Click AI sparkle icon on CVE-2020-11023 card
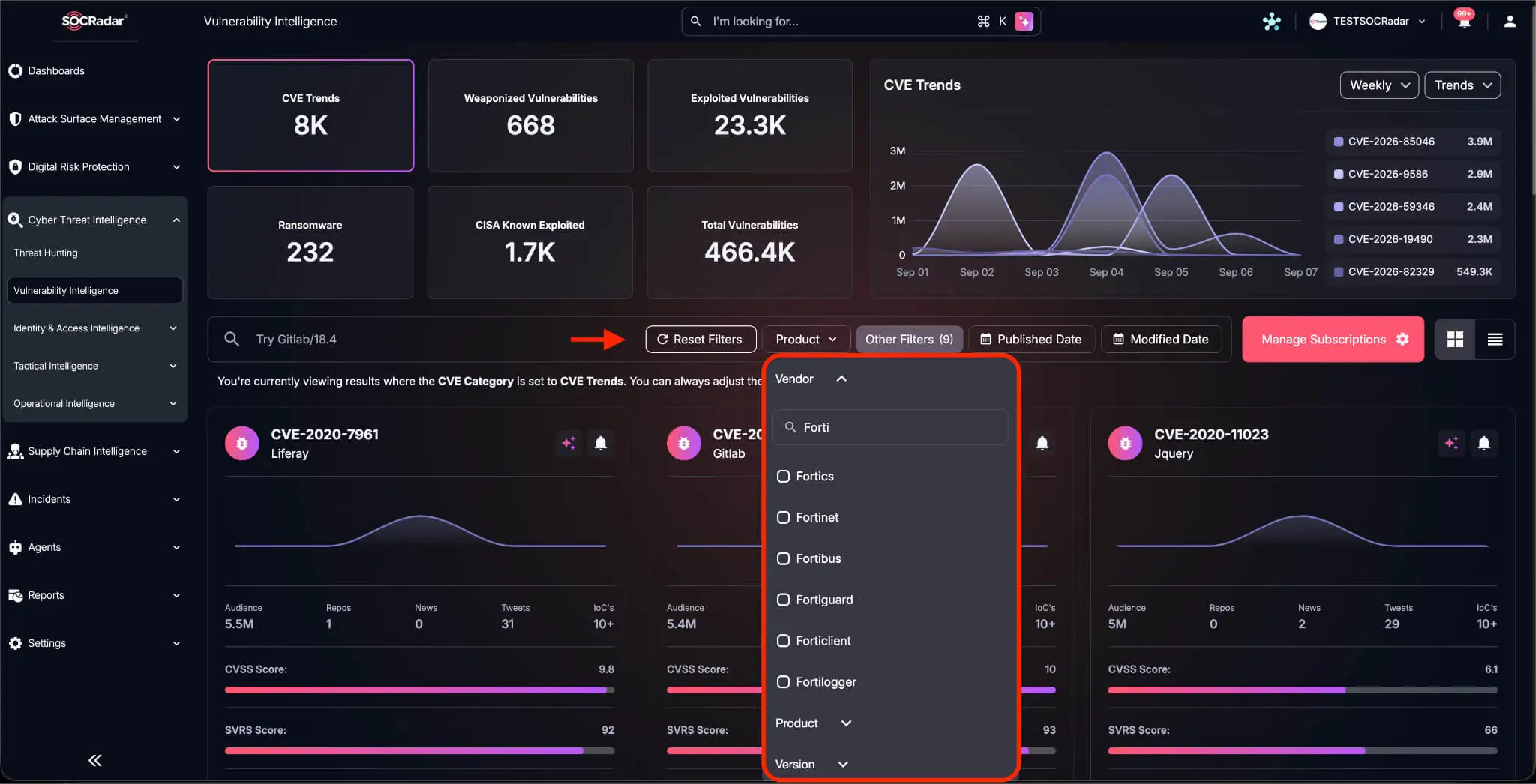The image size is (1536, 784). [x=1451, y=443]
